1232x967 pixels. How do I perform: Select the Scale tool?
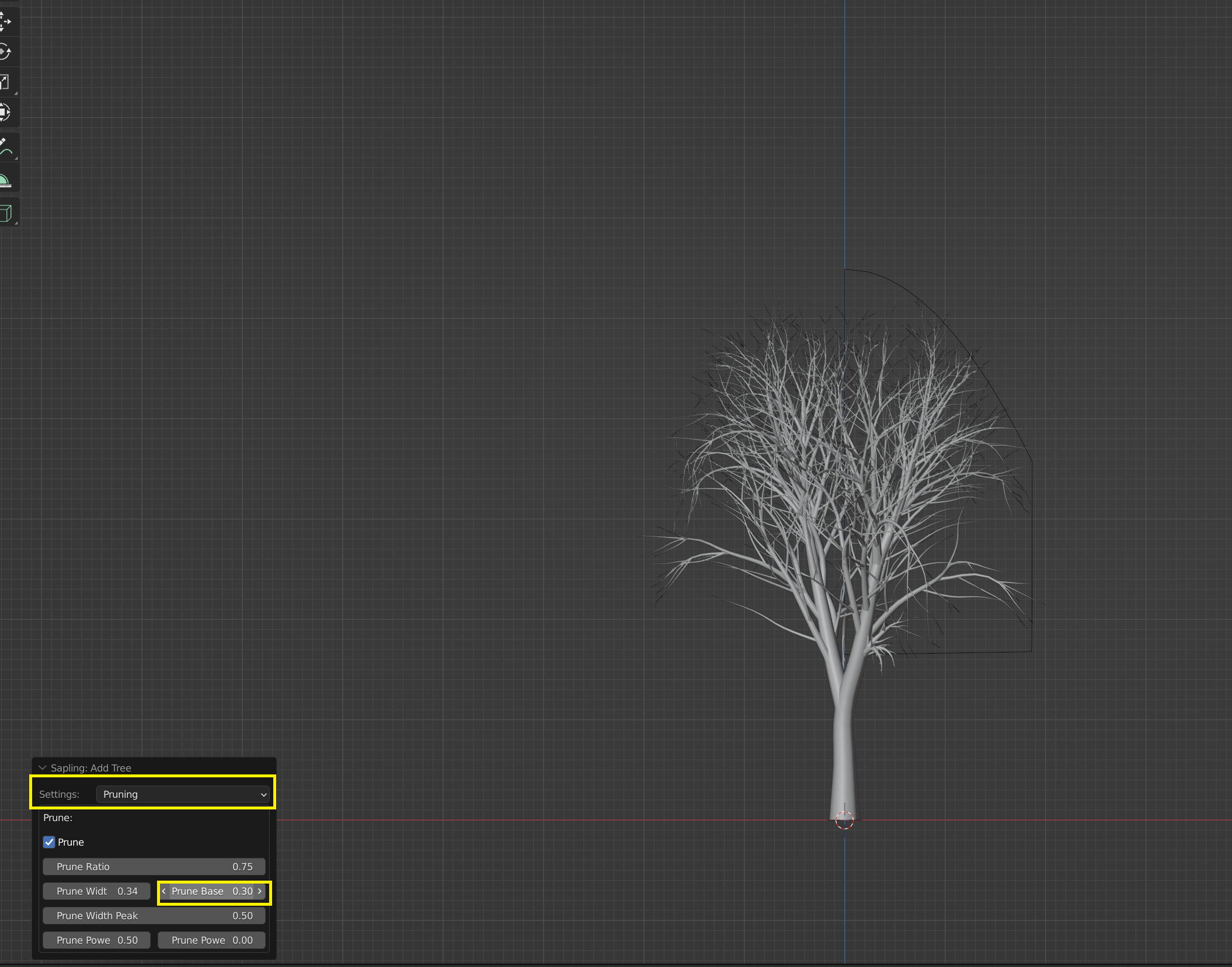tap(5, 82)
